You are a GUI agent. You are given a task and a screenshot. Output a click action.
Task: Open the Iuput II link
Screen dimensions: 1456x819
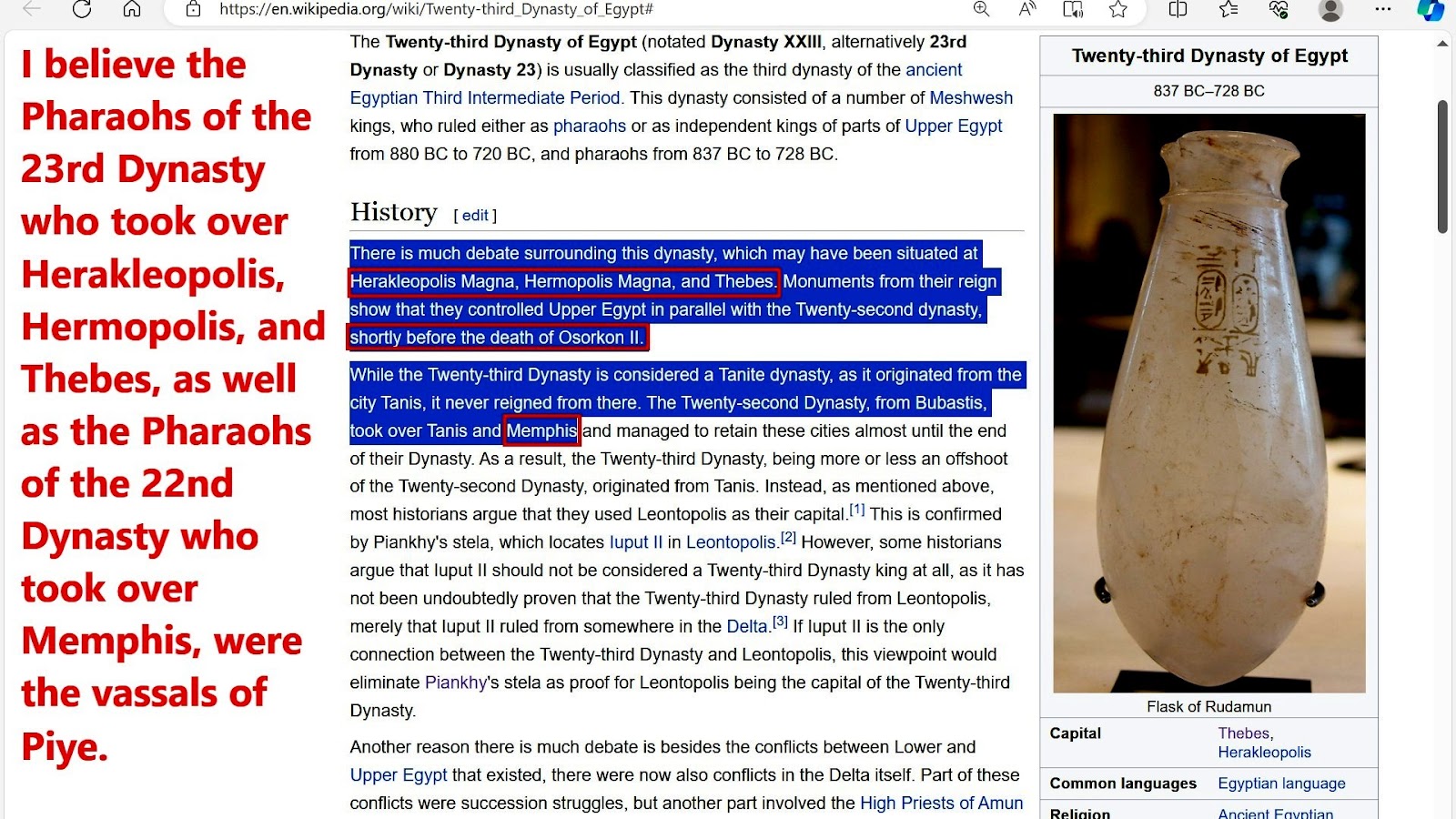(636, 542)
